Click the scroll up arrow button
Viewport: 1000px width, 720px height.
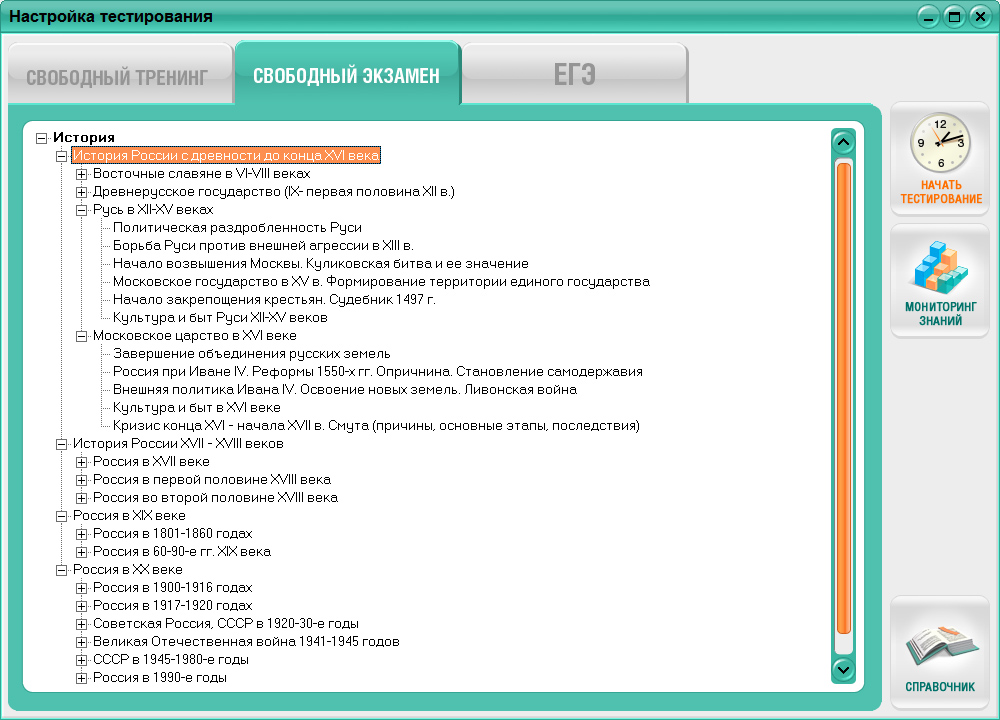843,142
